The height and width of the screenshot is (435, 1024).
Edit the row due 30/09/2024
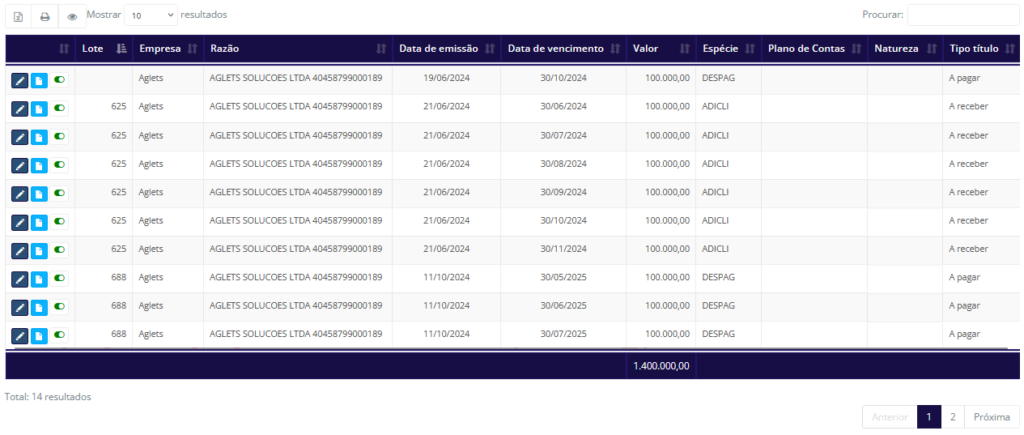[x=20, y=194]
